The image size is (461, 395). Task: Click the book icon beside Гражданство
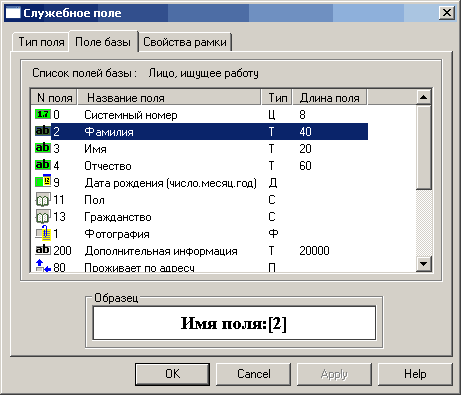coord(43,217)
